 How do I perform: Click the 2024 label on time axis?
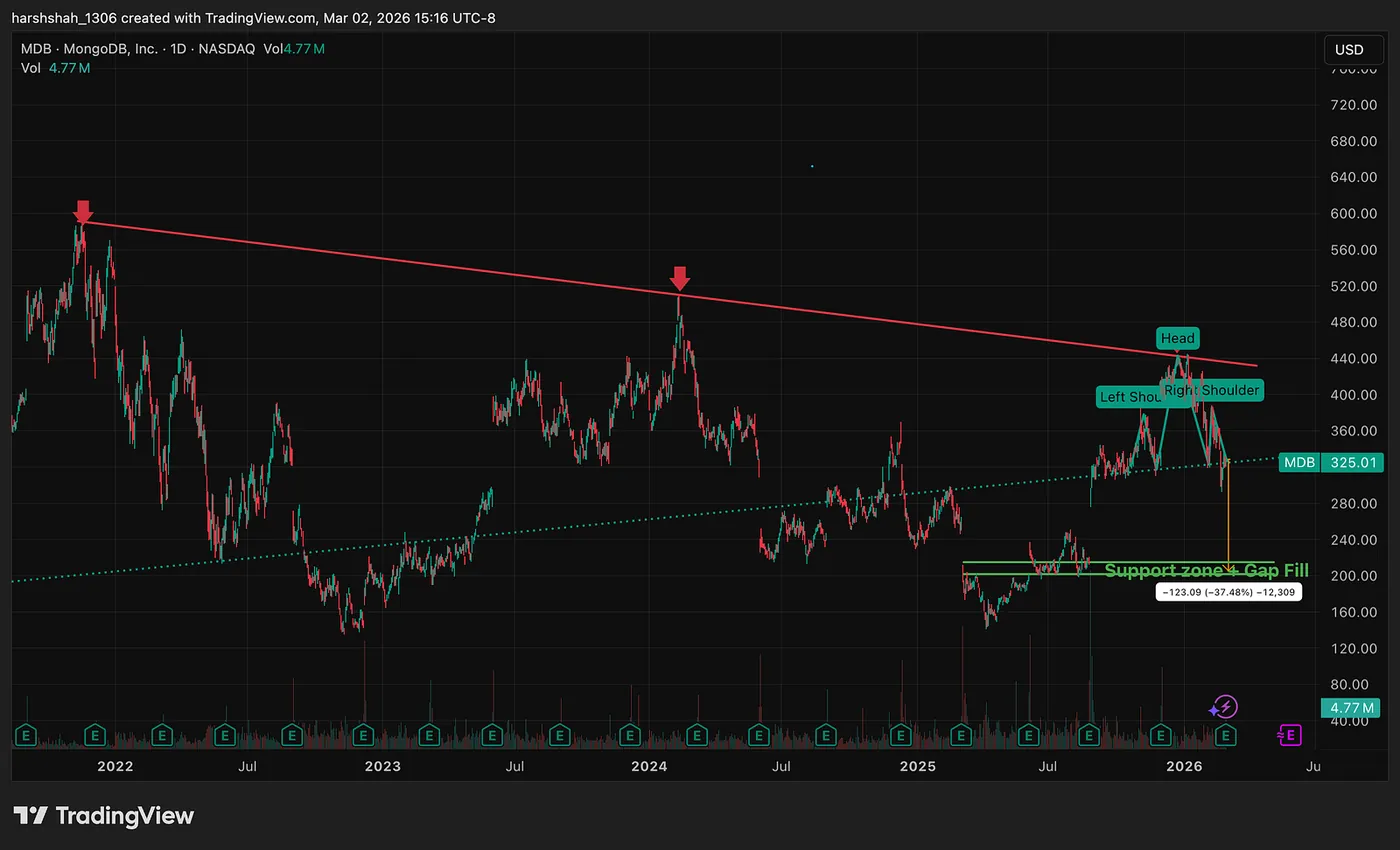pyautogui.click(x=650, y=766)
